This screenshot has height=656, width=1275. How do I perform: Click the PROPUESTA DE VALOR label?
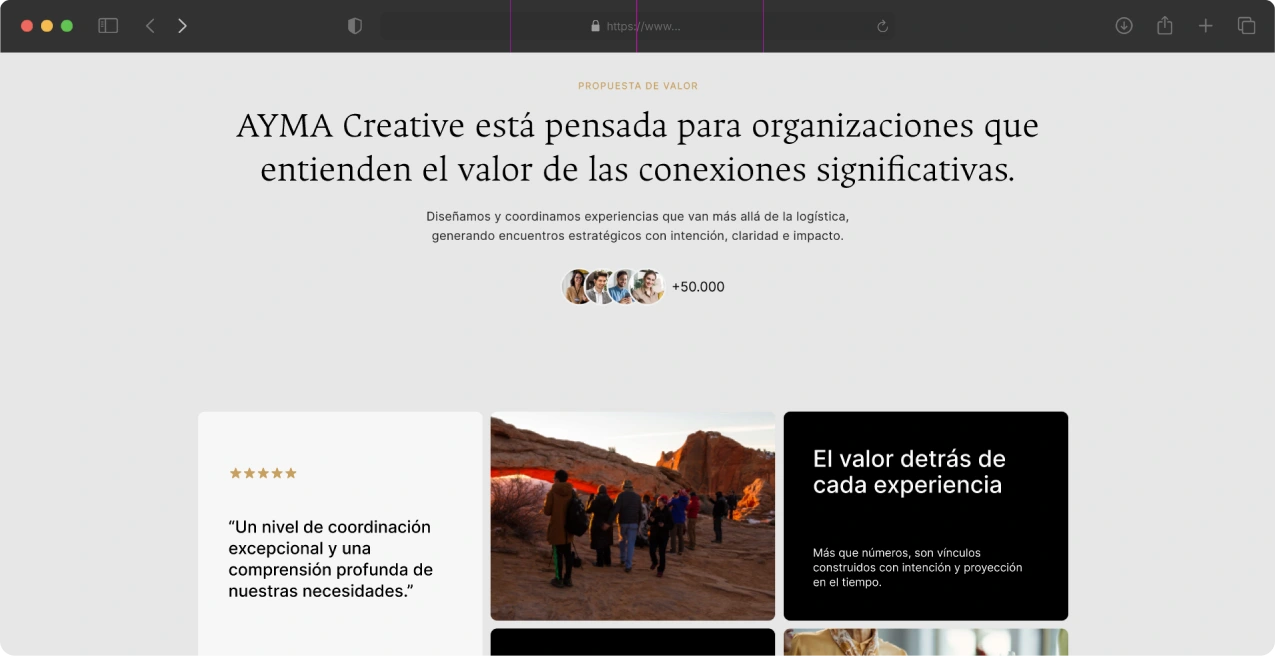638,86
